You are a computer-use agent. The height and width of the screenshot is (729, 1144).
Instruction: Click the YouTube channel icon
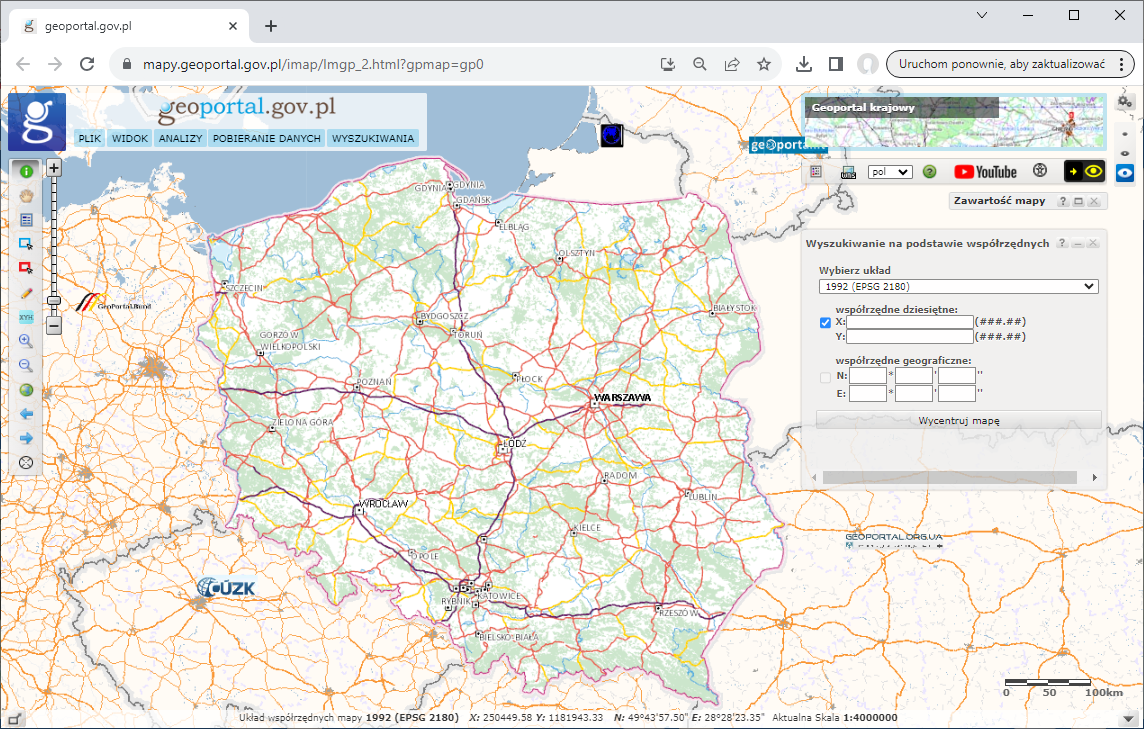[x=987, y=171]
